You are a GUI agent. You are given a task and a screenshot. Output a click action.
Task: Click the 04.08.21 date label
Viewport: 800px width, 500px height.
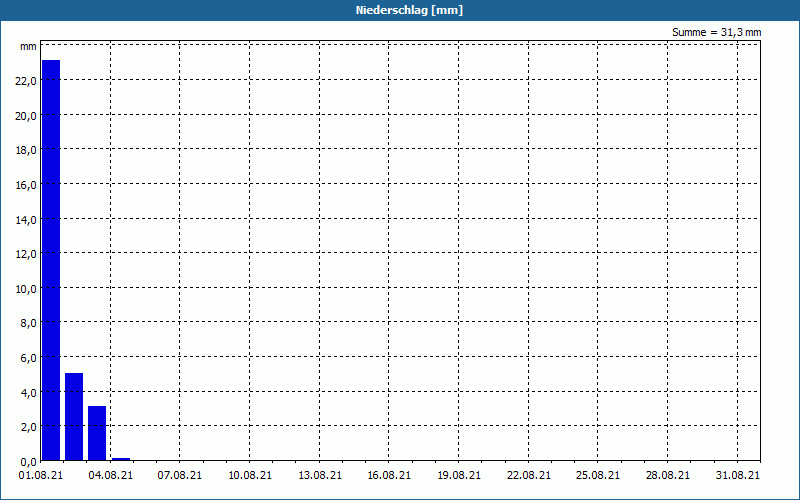(111, 475)
